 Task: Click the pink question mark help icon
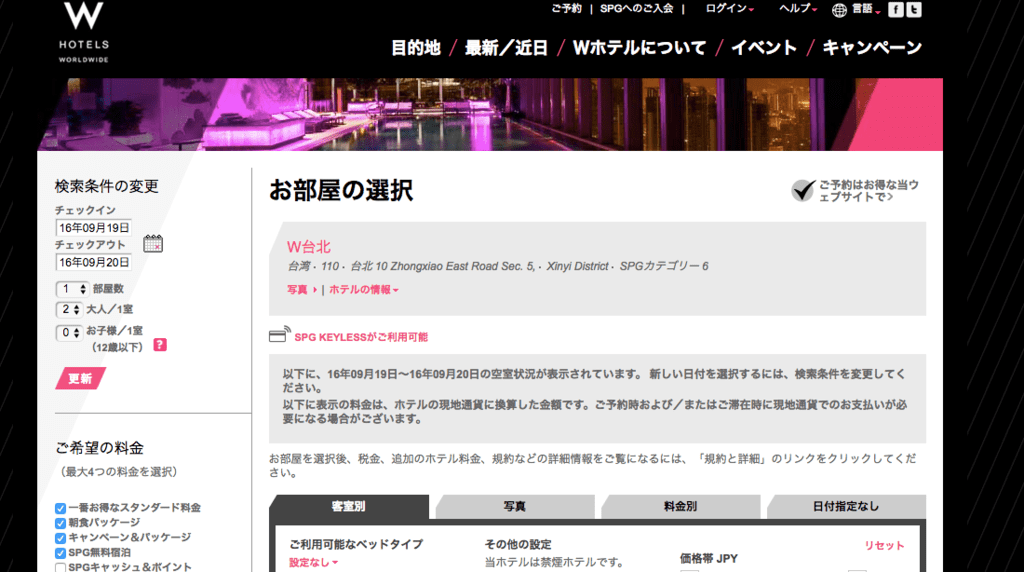[160, 345]
